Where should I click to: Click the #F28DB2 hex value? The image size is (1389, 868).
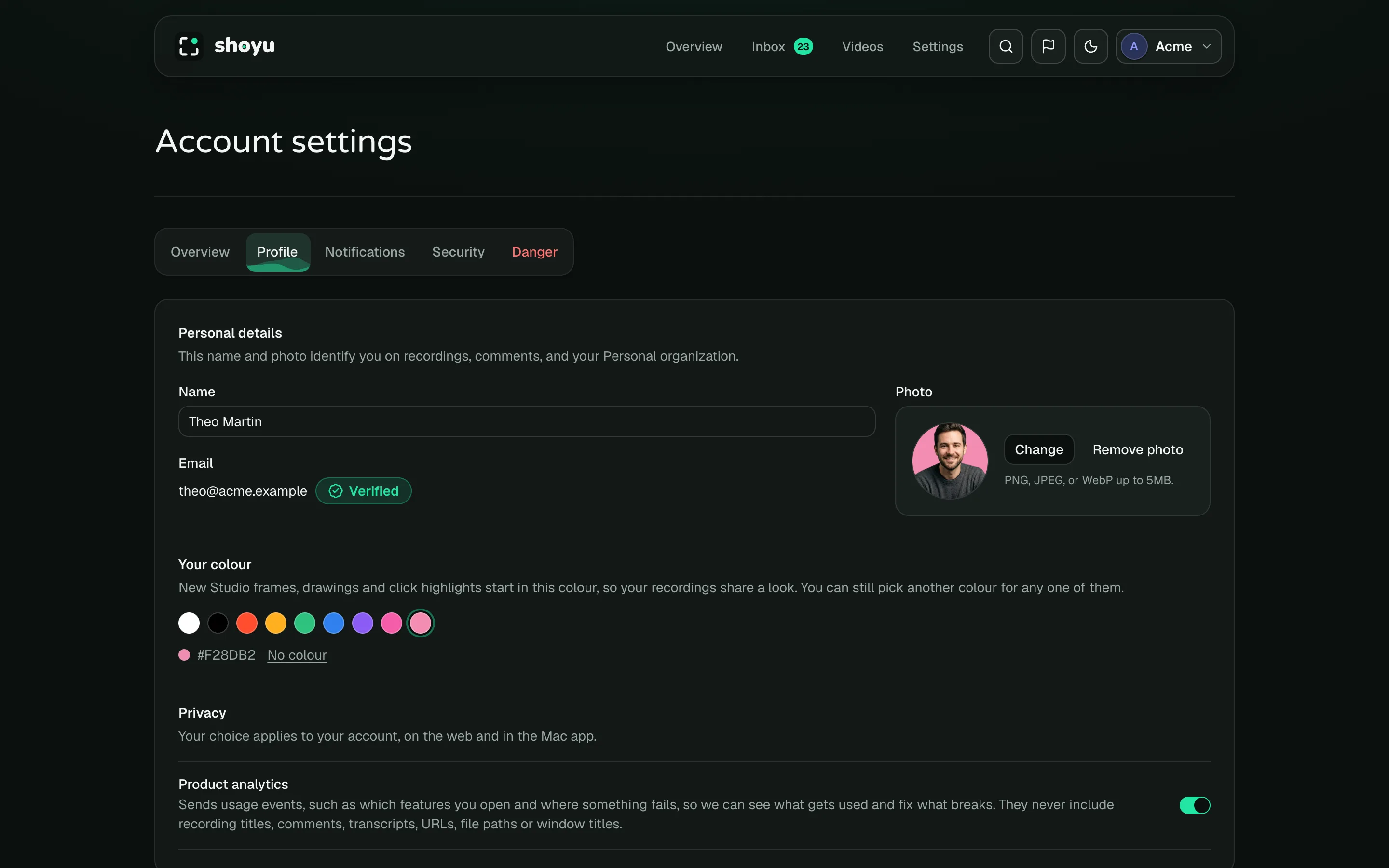226,655
